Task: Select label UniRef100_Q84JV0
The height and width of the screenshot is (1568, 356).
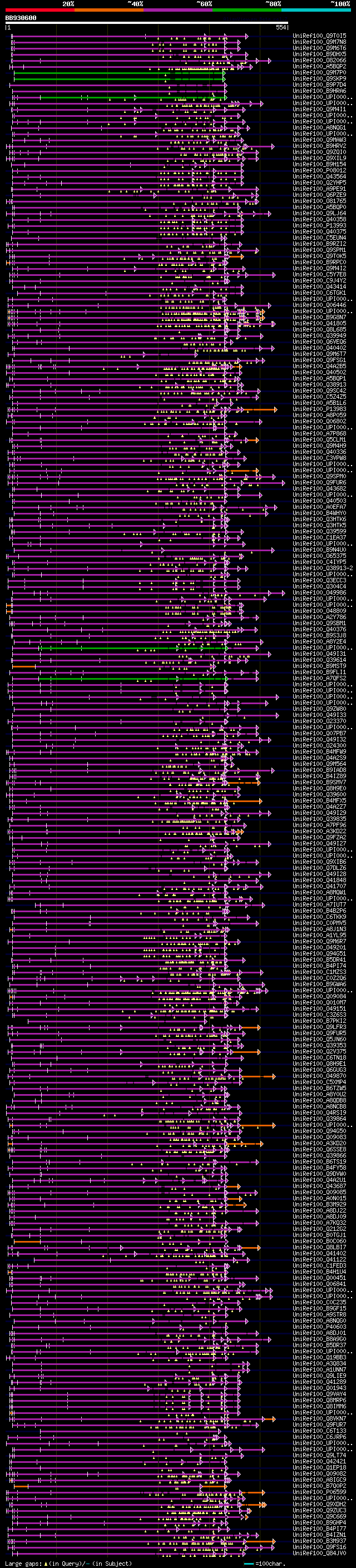Action: pos(319,1553)
